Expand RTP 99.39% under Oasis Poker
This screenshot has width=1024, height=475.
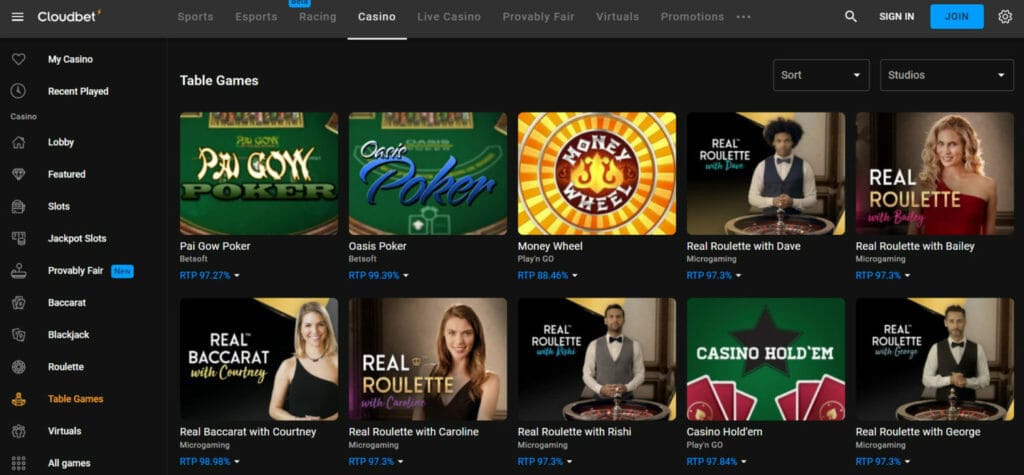379,276
